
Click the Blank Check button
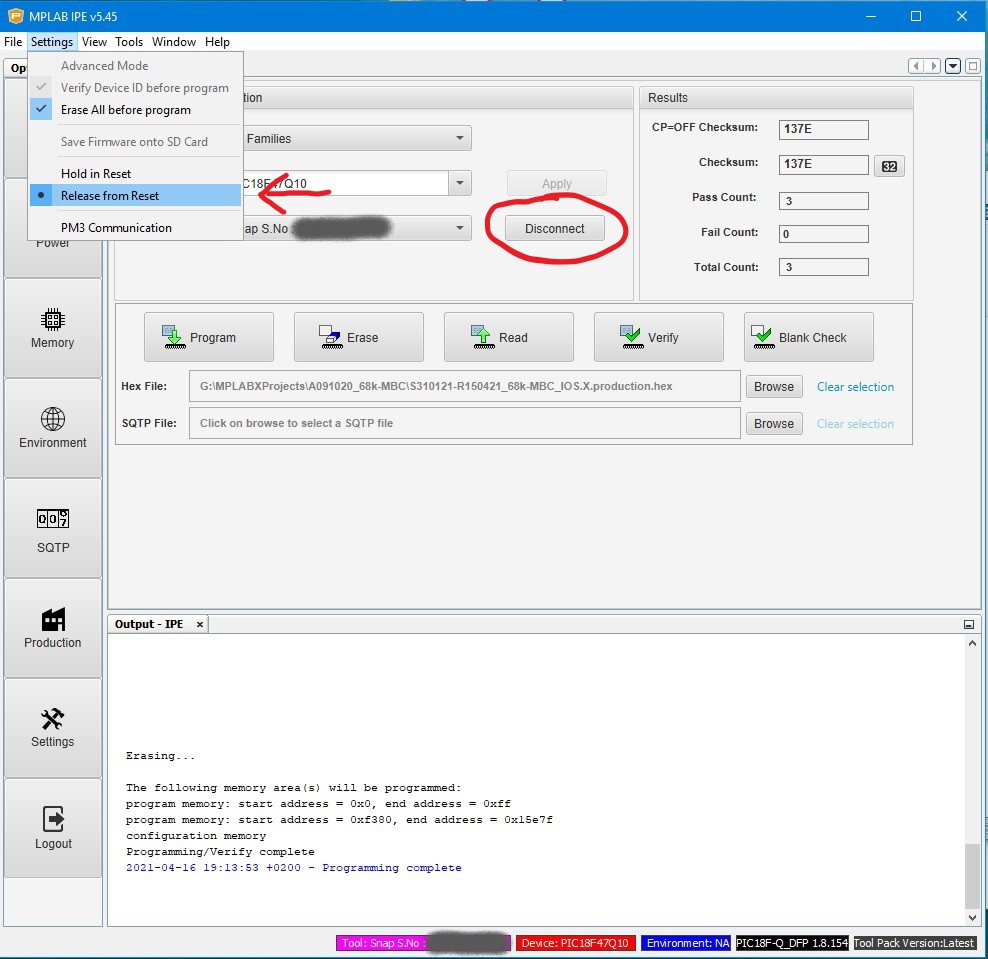click(808, 337)
